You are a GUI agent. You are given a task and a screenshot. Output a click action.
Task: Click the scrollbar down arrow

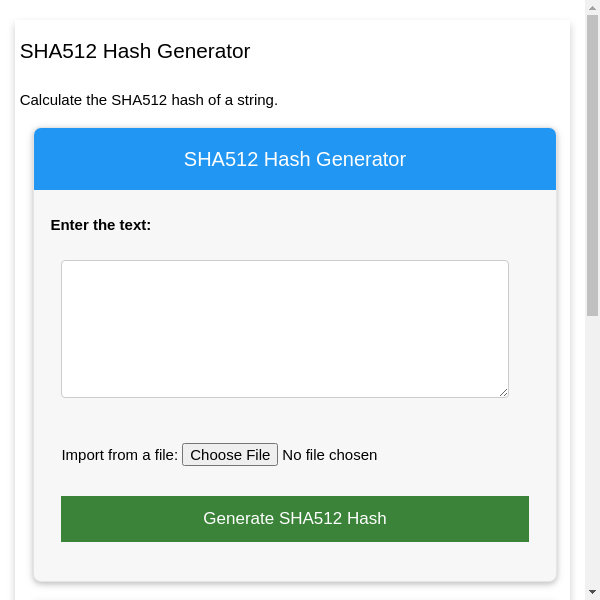(x=592, y=592)
